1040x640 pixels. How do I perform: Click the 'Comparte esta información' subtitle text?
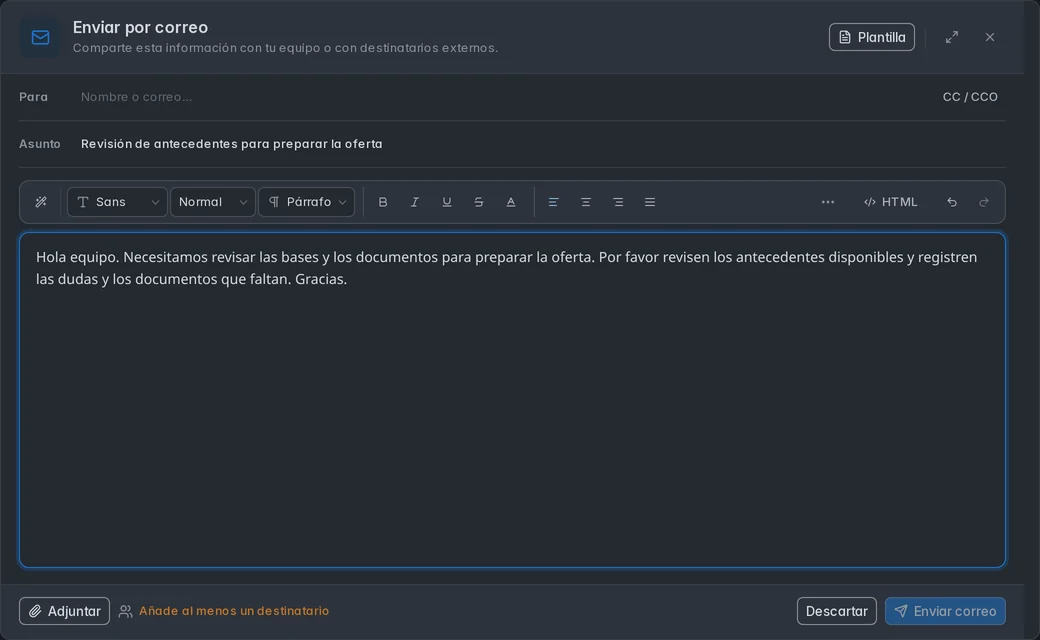pyautogui.click(x=285, y=48)
